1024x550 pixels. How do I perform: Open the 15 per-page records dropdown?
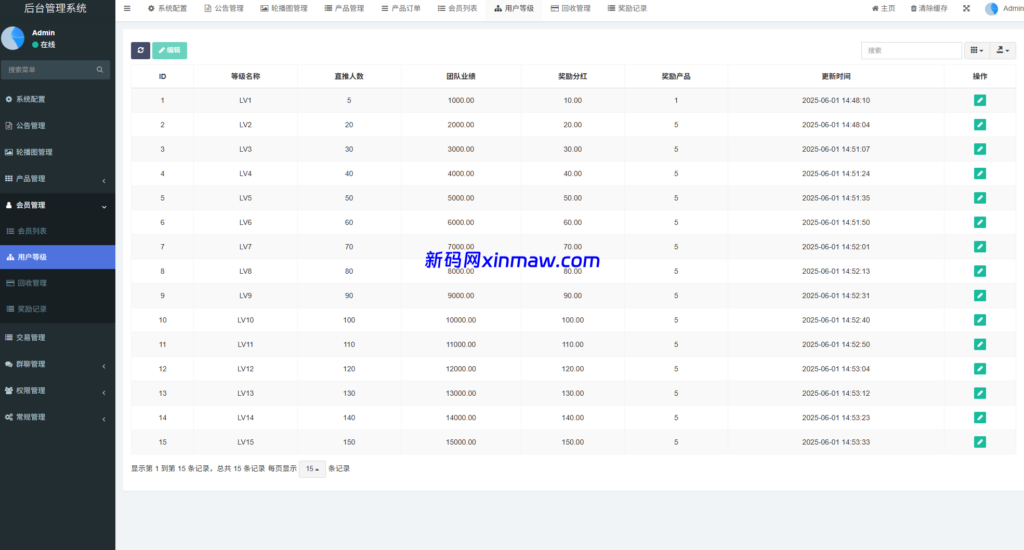click(312, 469)
